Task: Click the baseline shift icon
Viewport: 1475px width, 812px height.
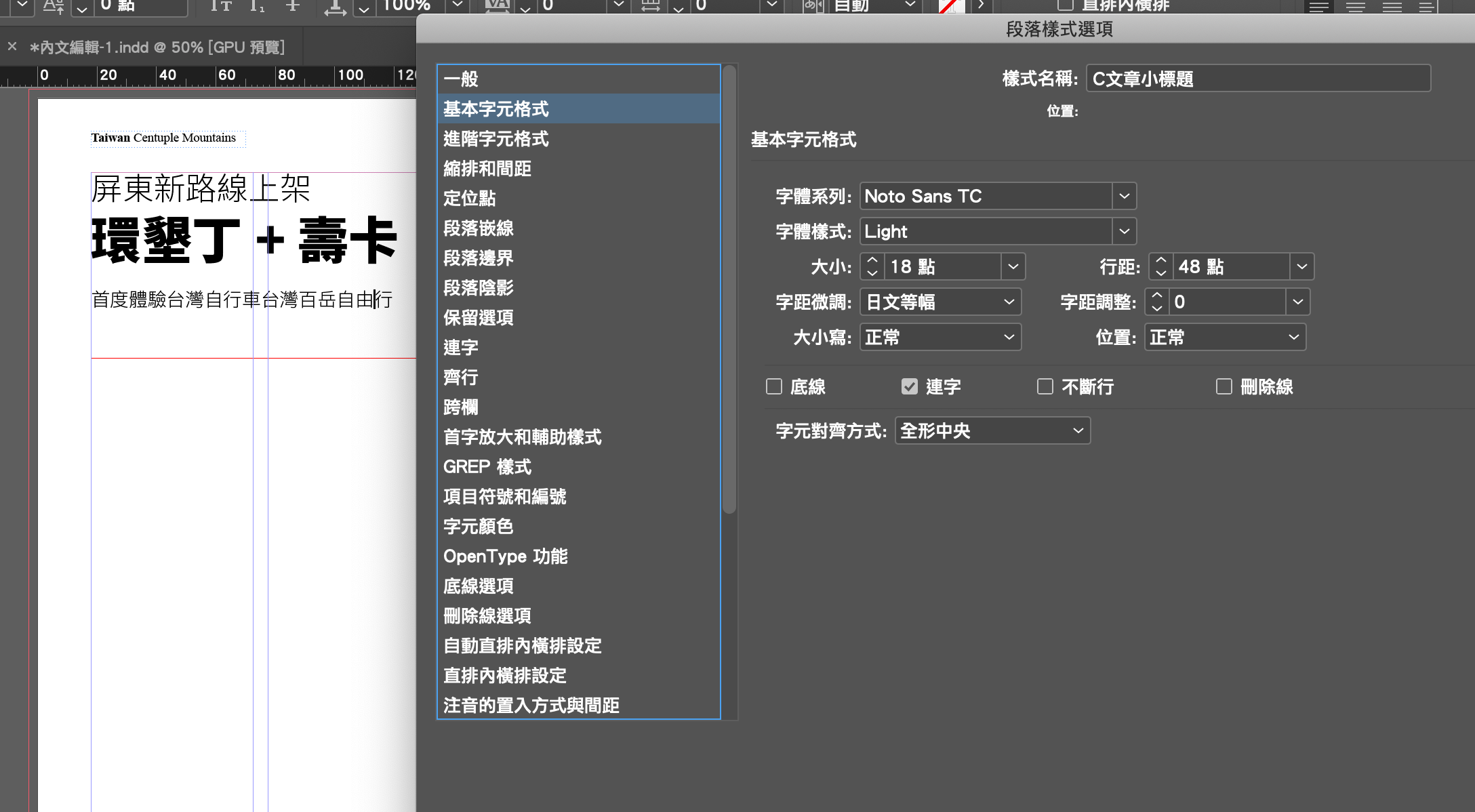Action: point(54,7)
